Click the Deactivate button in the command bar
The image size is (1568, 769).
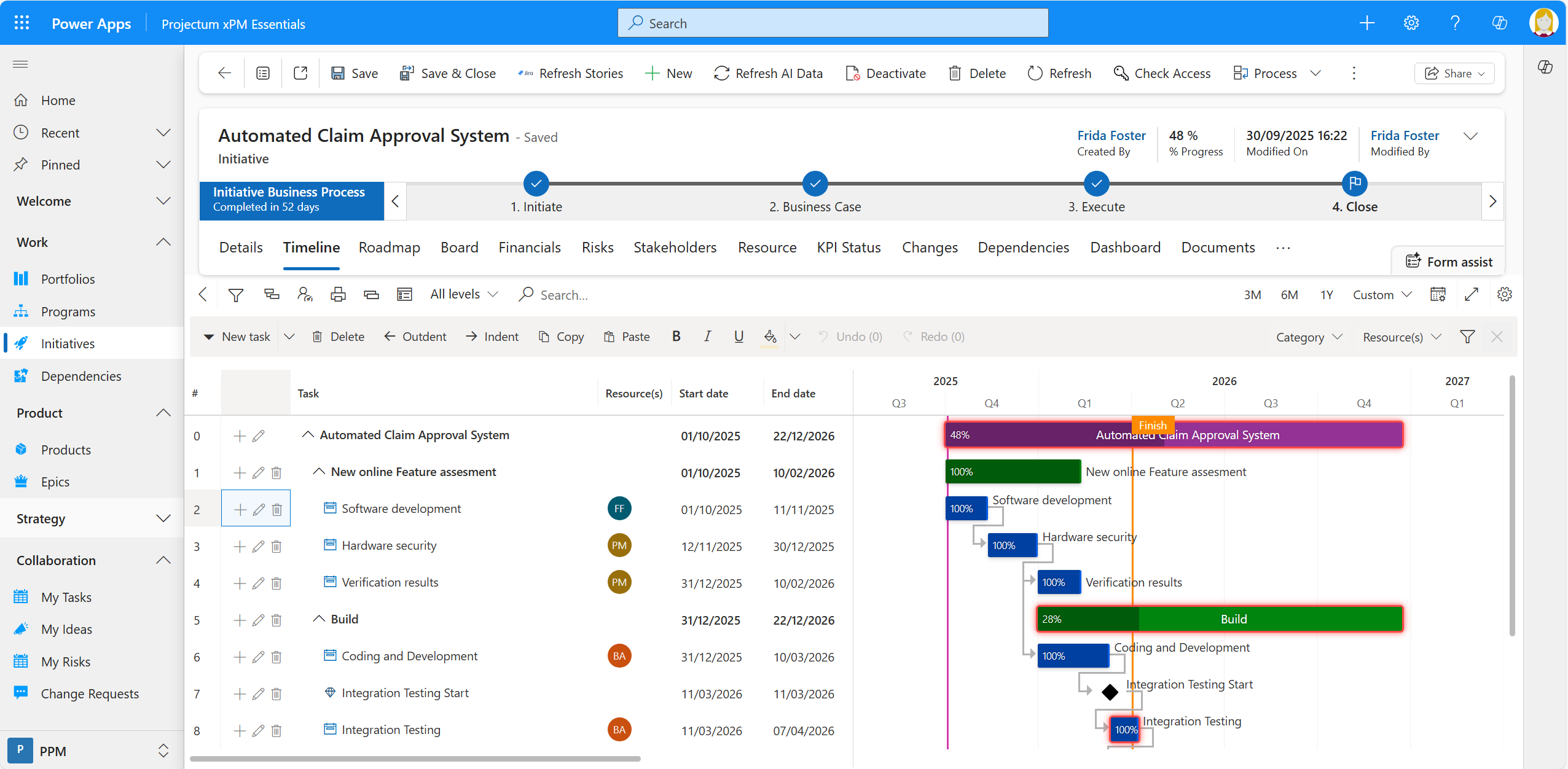(x=885, y=73)
